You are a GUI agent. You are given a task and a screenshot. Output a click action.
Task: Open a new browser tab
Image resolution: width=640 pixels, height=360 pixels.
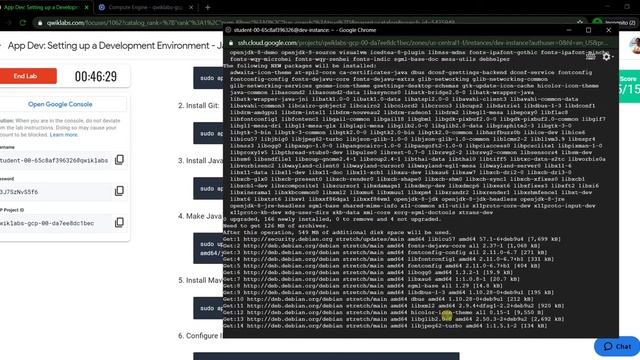tap(207, 7)
